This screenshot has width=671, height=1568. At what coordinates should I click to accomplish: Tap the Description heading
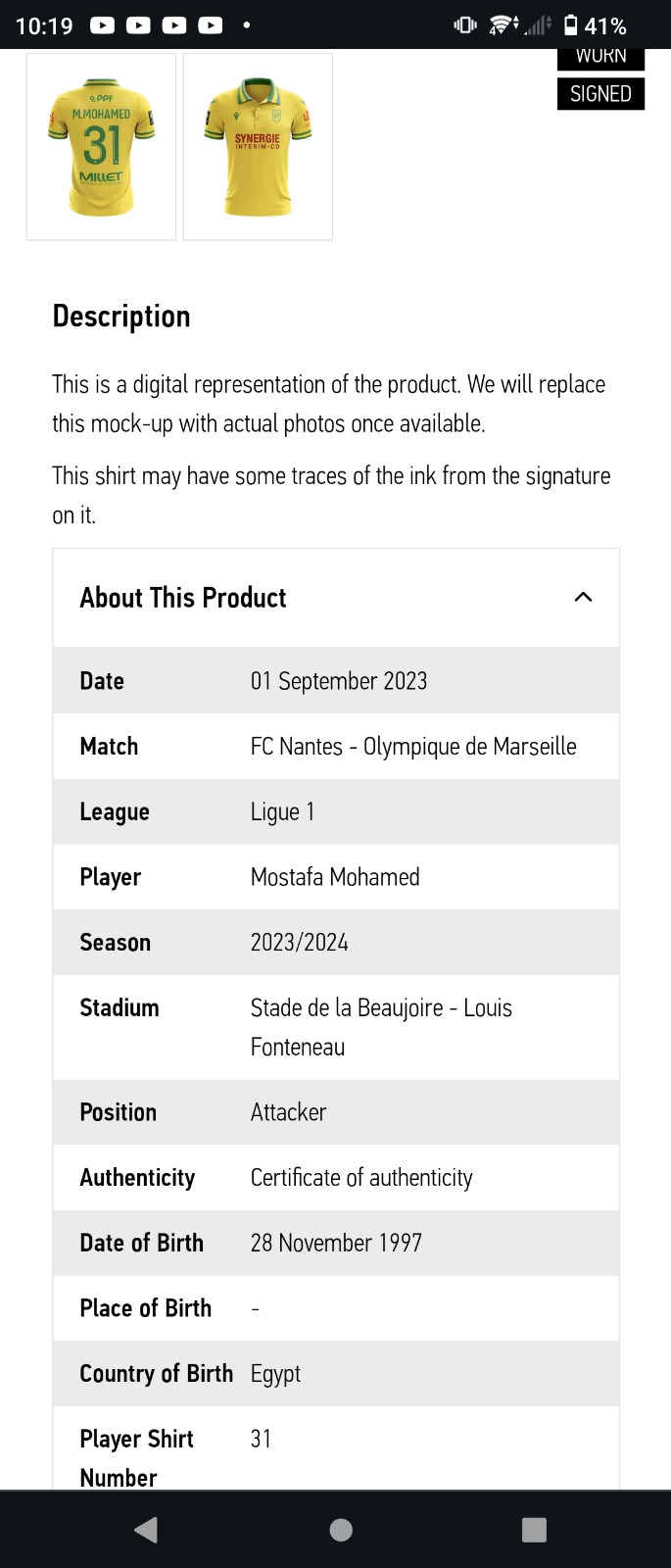click(x=121, y=317)
